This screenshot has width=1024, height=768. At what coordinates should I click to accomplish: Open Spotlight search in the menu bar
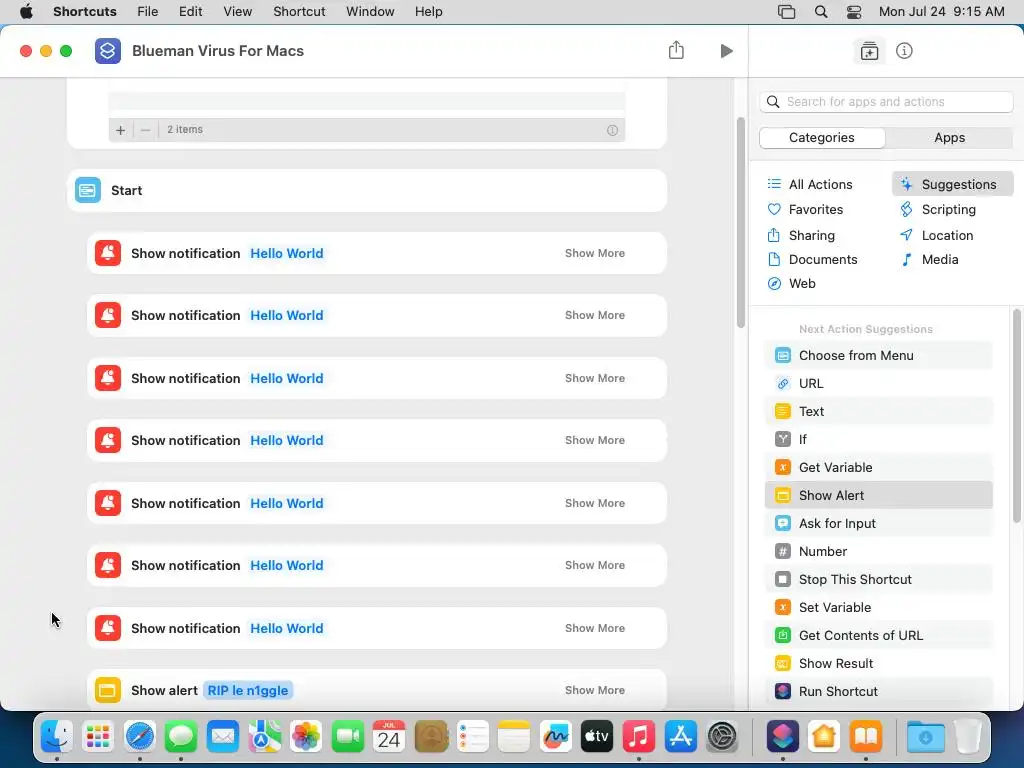(x=821, y=12)
